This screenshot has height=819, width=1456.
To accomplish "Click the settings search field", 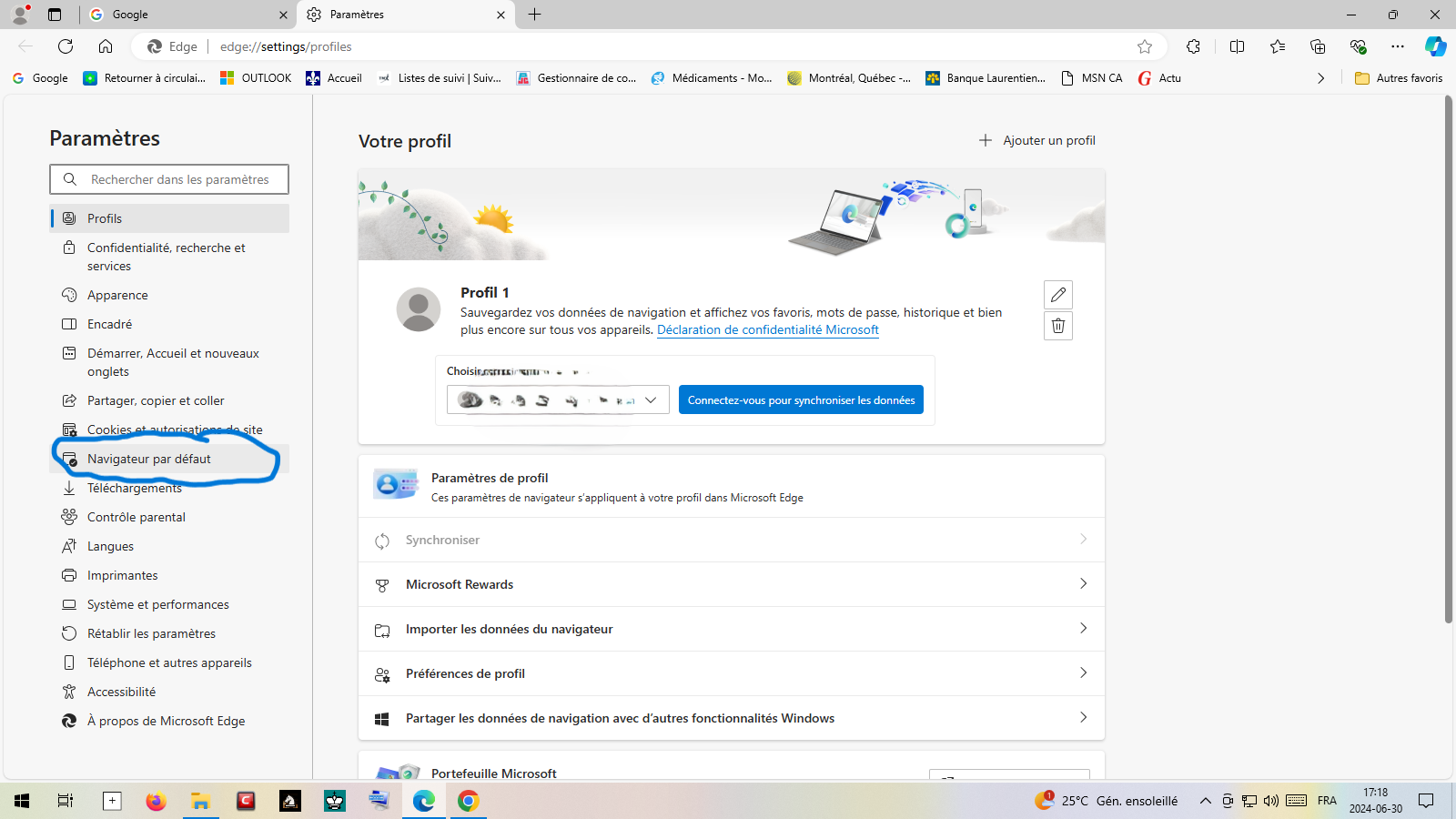I will (x=169, y=179).
